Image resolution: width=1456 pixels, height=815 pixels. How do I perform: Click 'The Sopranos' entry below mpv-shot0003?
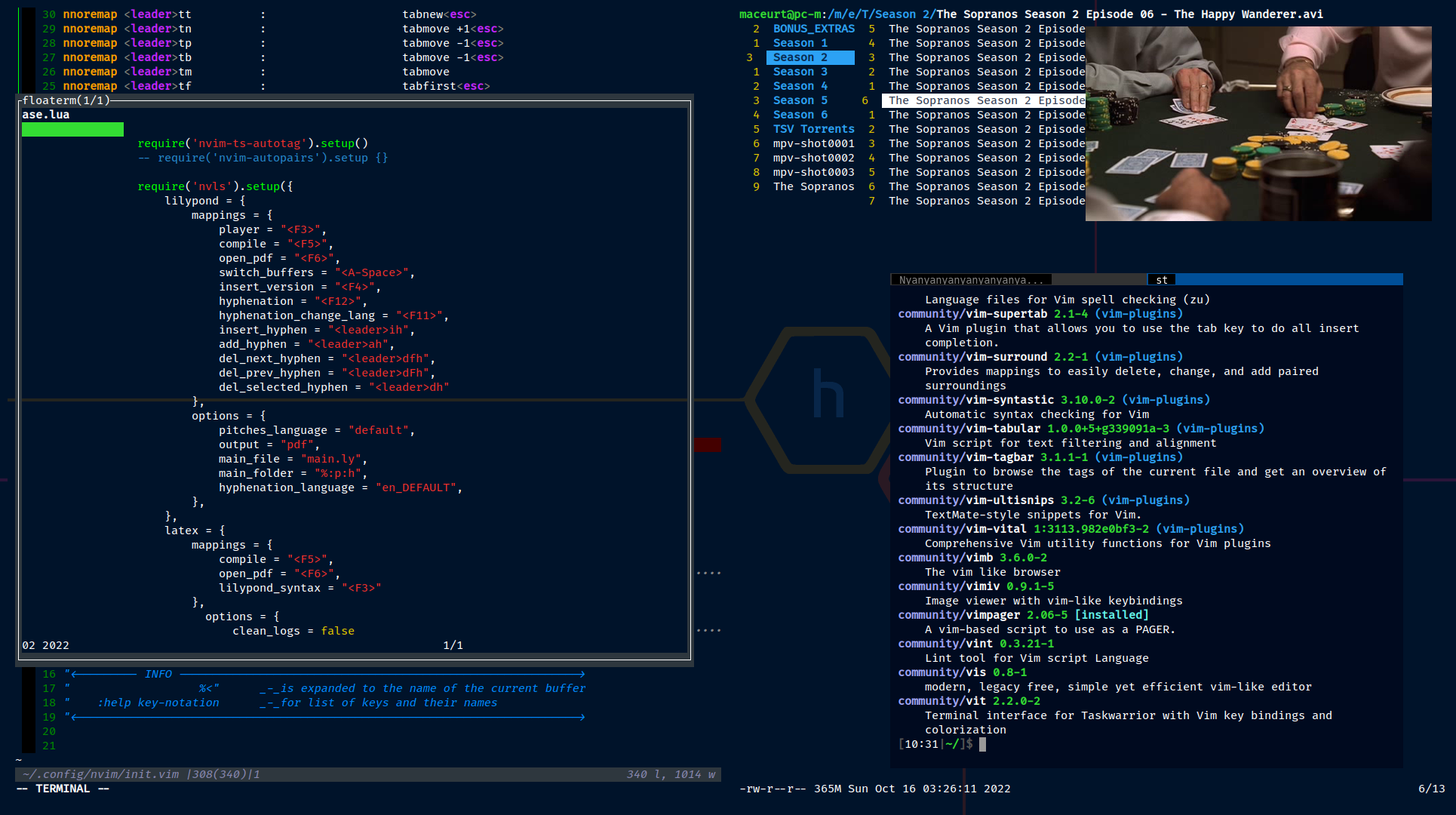click(814, 186)
